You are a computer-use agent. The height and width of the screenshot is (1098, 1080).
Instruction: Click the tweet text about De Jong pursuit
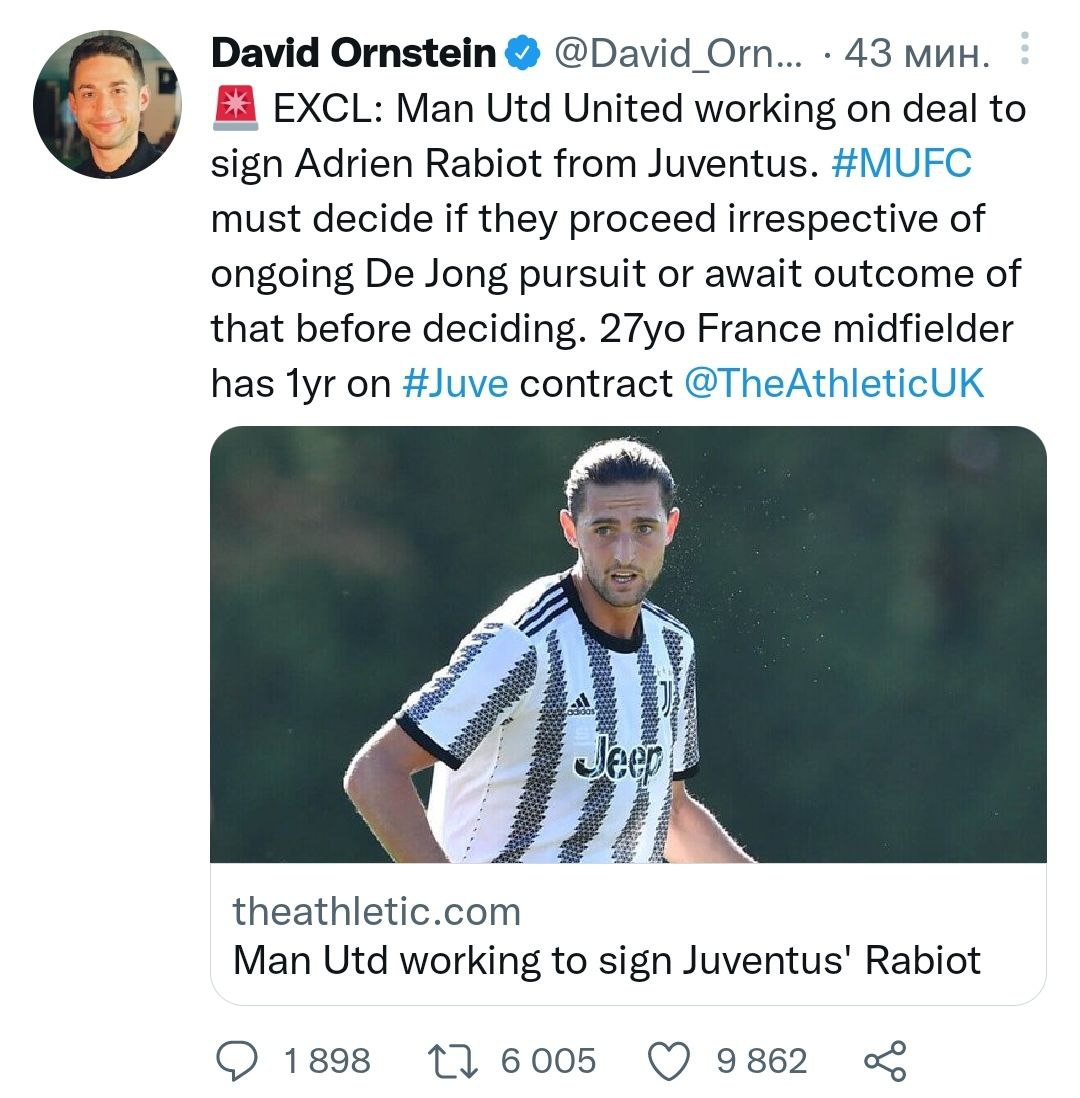615,273
